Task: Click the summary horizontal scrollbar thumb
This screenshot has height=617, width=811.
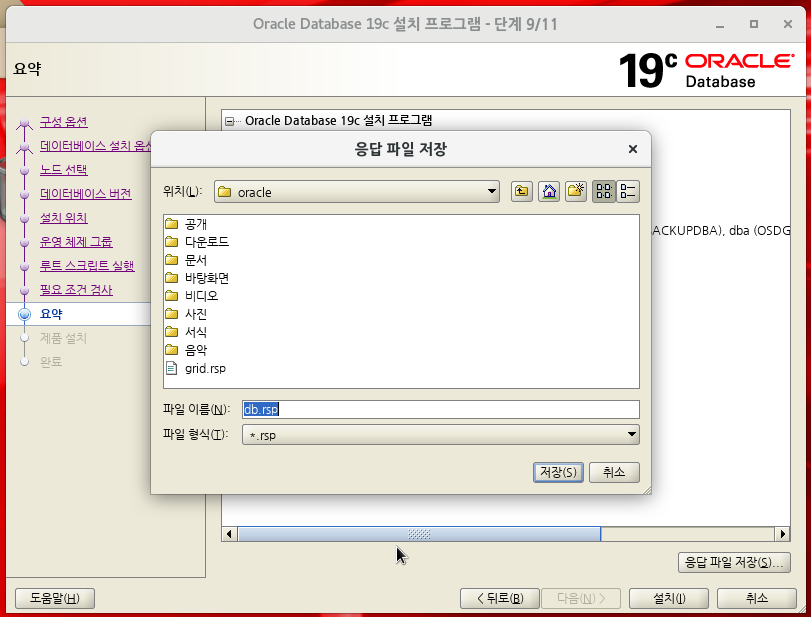Action: tap(419, 534)
